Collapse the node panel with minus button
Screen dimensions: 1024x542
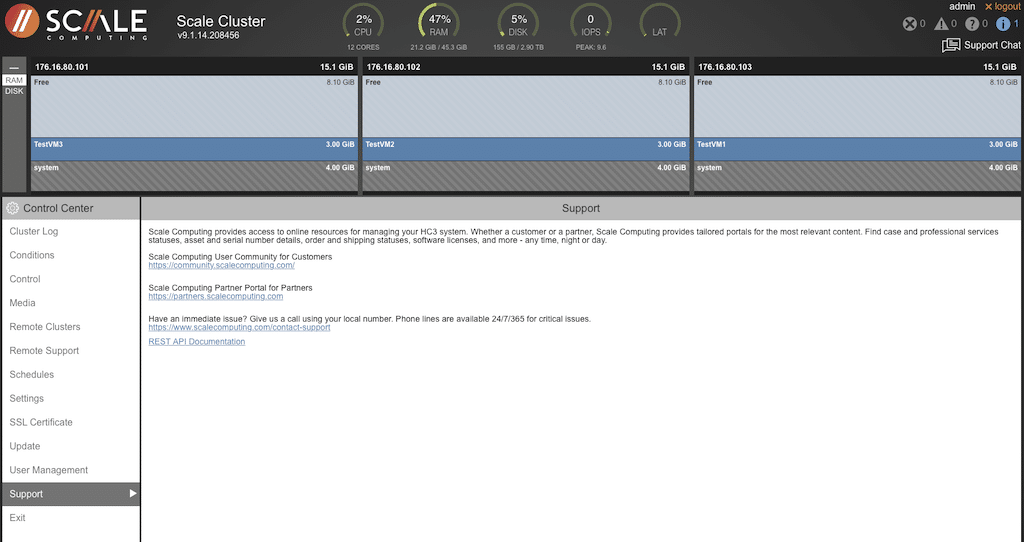tap(14, 67)
